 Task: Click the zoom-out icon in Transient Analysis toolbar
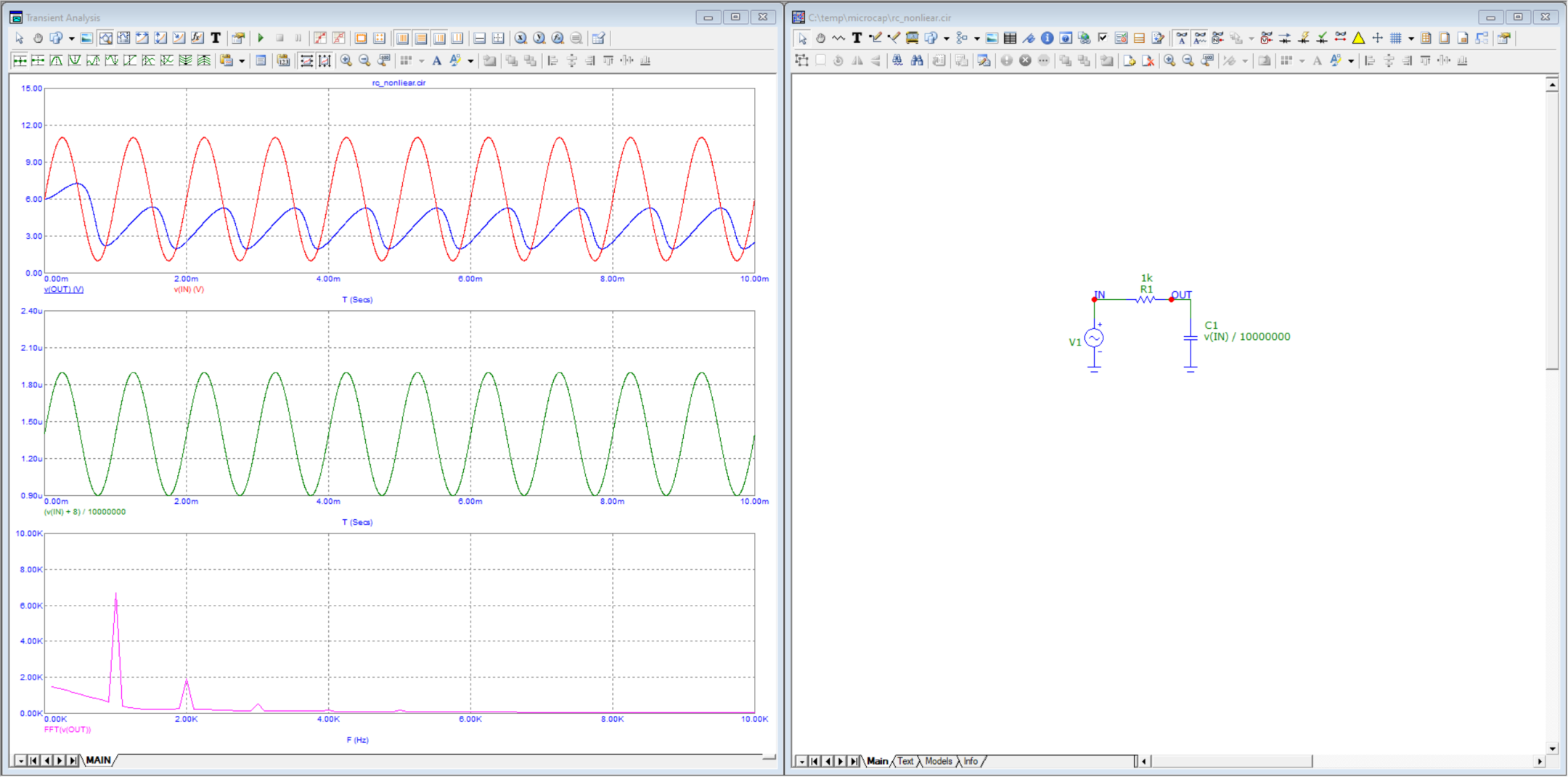click(x=364, y=61)
